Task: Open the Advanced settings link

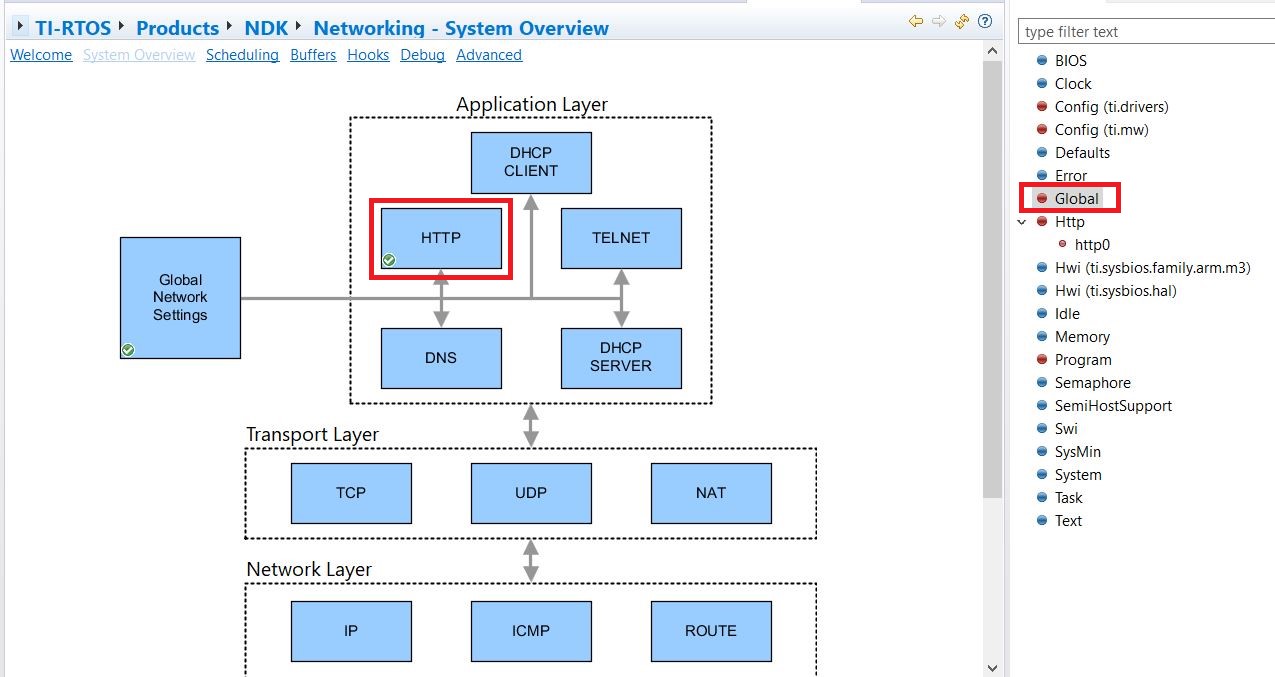Action: pyautogui.click(x=489, y=55)
